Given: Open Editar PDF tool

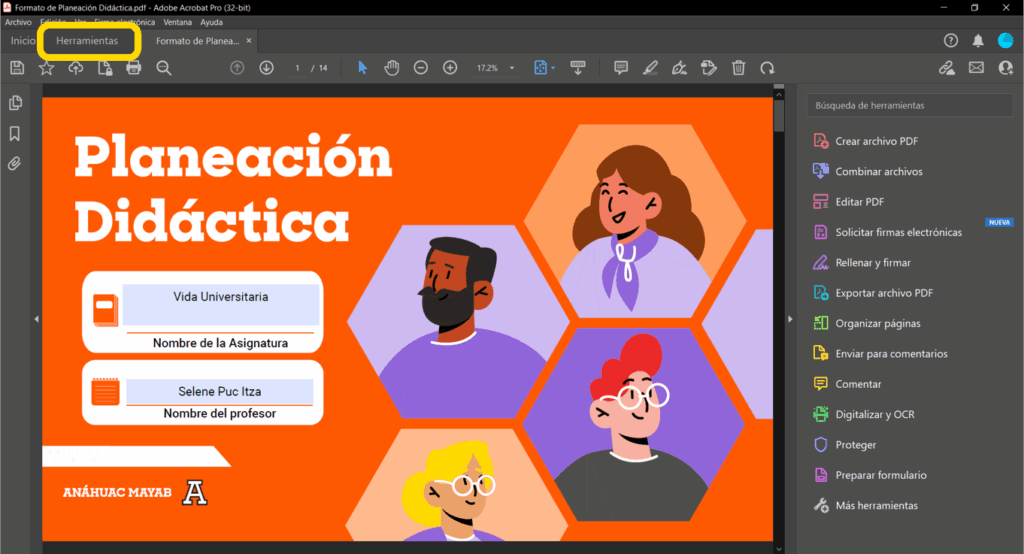Looking at the screenshot, I should (859, 202).
